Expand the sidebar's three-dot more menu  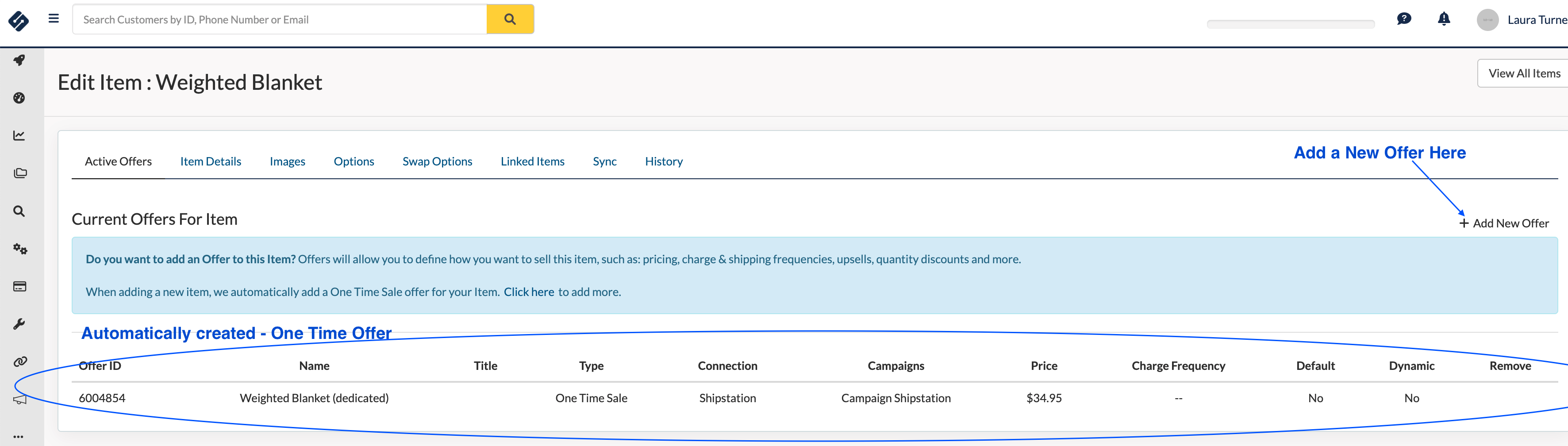click(x=18, y=436)
